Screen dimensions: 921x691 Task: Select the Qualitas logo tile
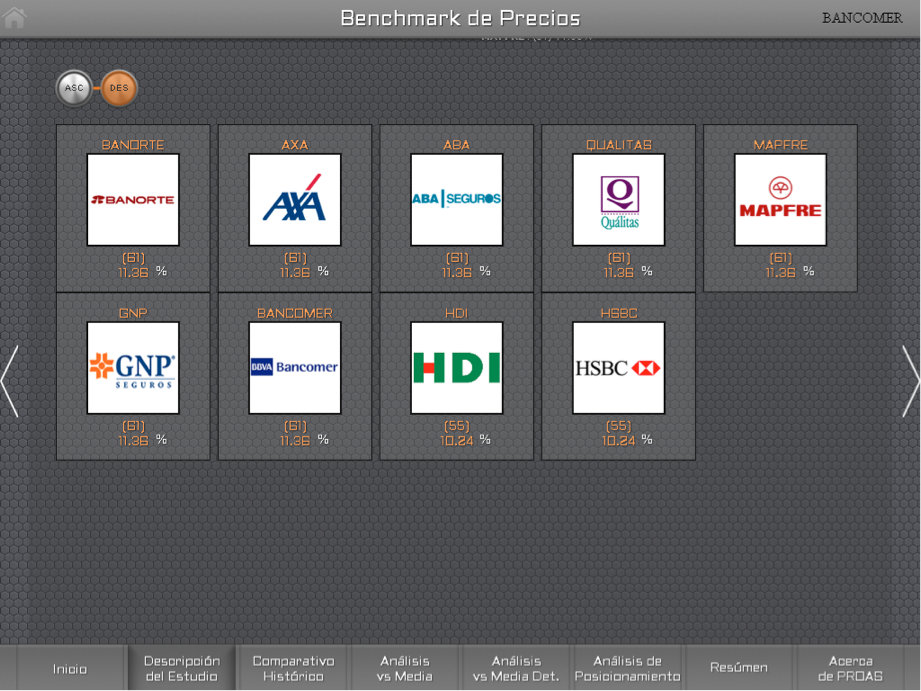click(x=618, y=200)
